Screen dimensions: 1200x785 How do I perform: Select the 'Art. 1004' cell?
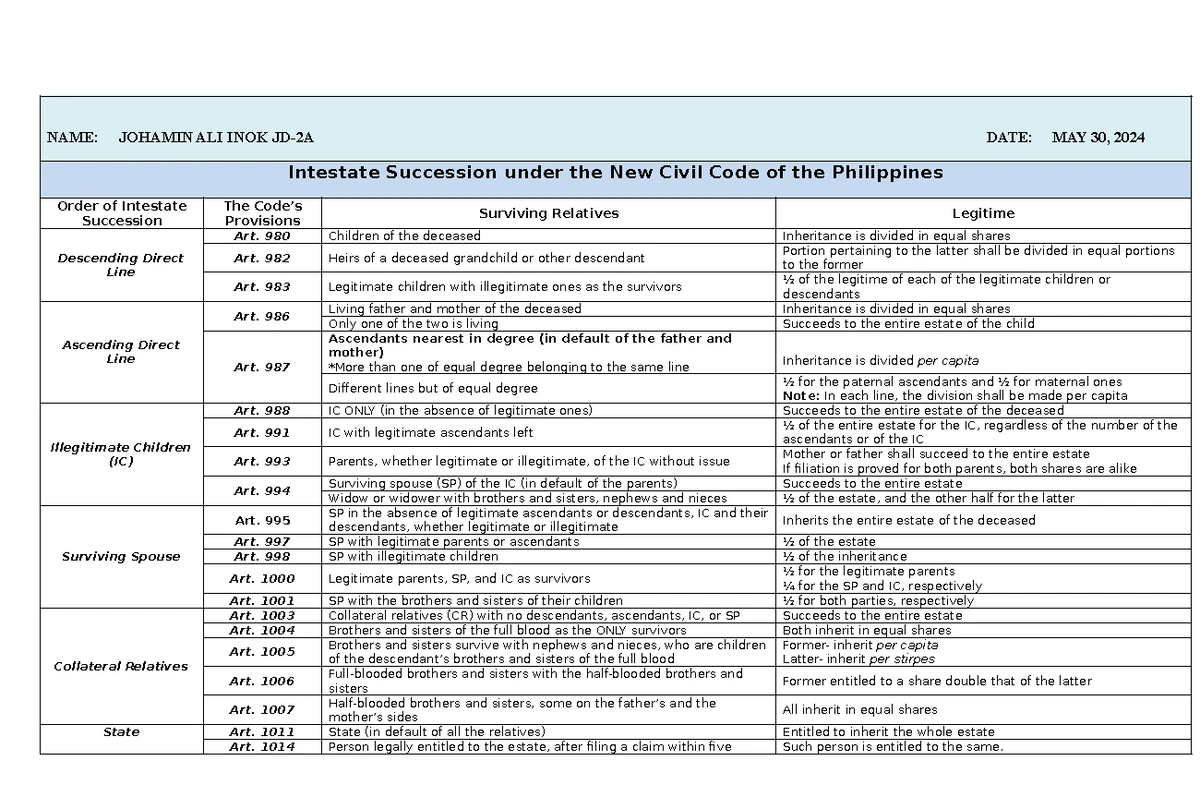pyautogui.click(x=263, y=631)
